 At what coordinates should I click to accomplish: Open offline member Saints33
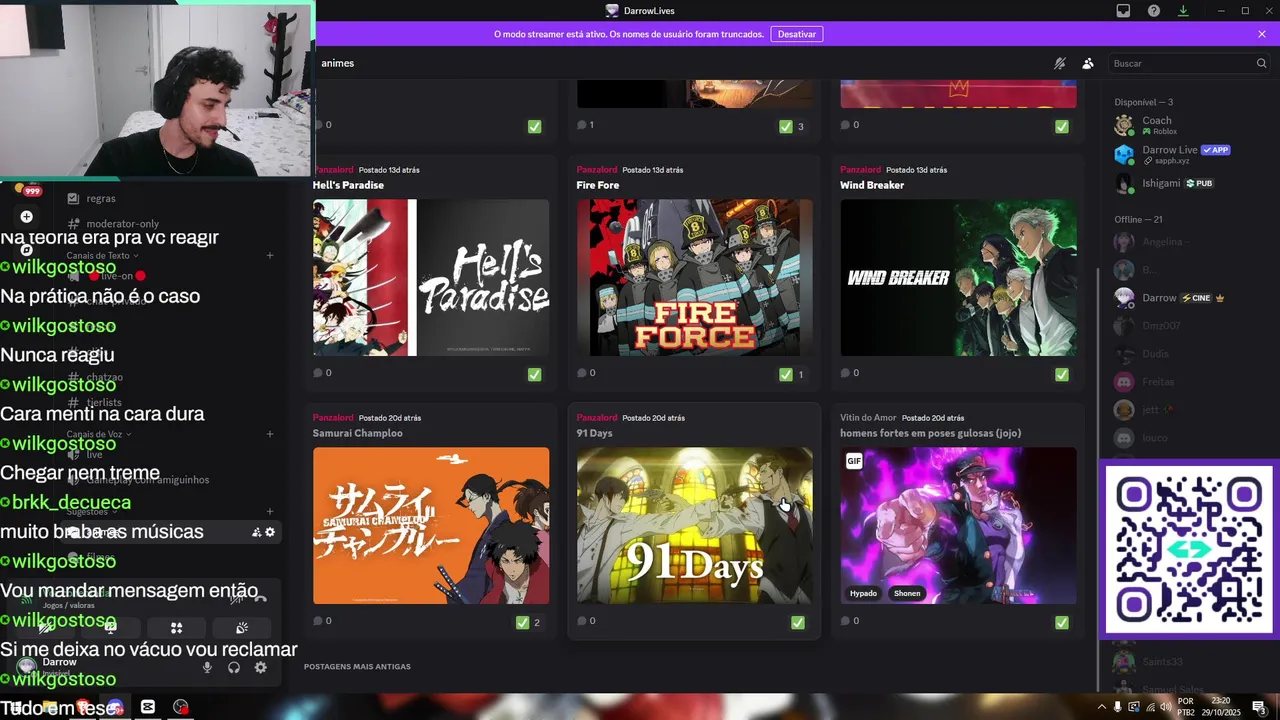tap(1190, 662)
